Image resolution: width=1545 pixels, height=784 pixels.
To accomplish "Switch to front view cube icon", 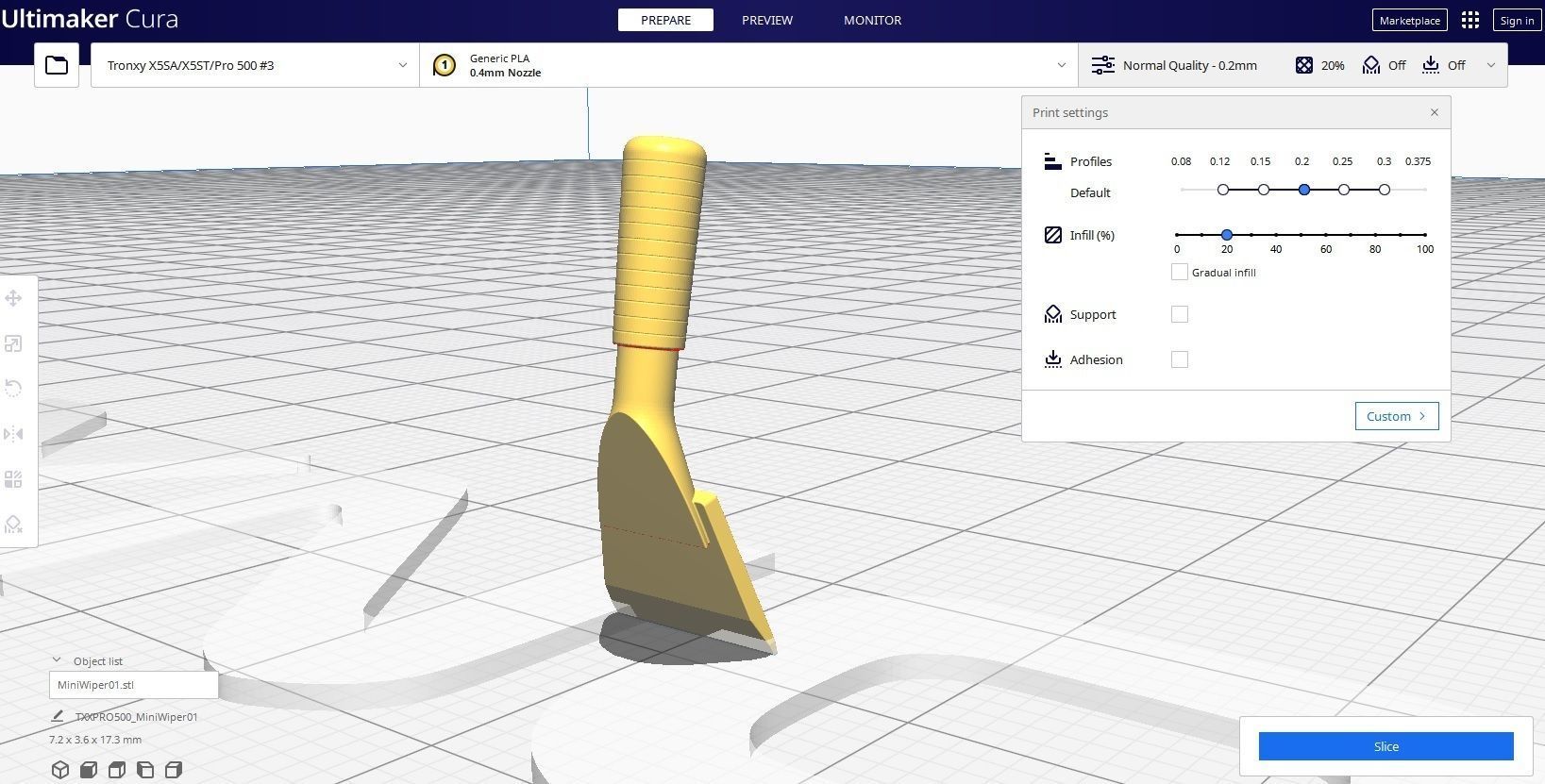I will (89, 770).
